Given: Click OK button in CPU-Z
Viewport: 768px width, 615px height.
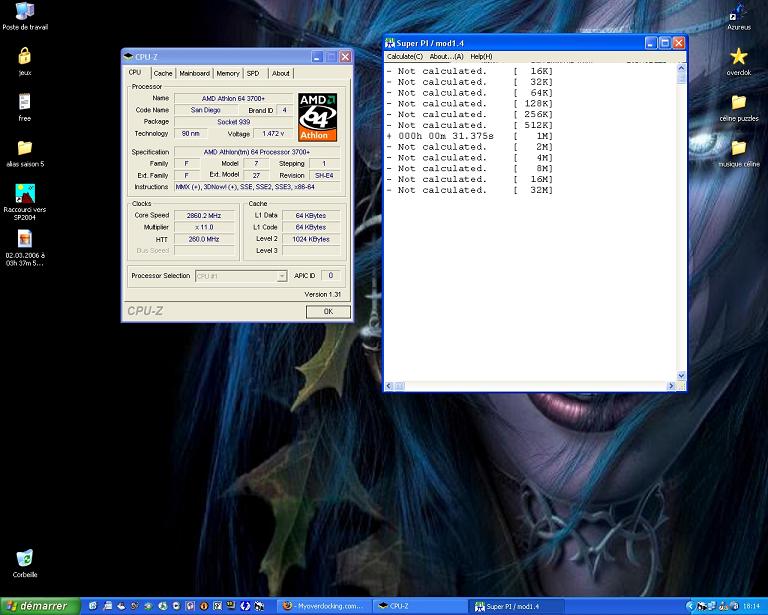Looking at the screenshot, I should tap(328, 311).
